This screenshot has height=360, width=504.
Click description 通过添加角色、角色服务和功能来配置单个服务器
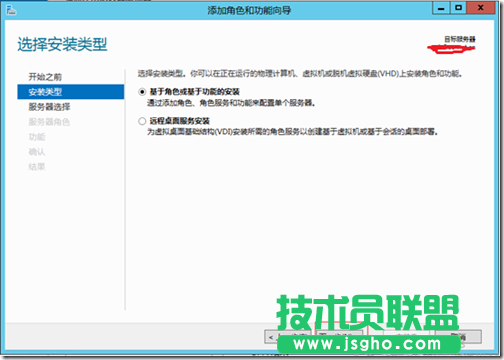point(231,103)
